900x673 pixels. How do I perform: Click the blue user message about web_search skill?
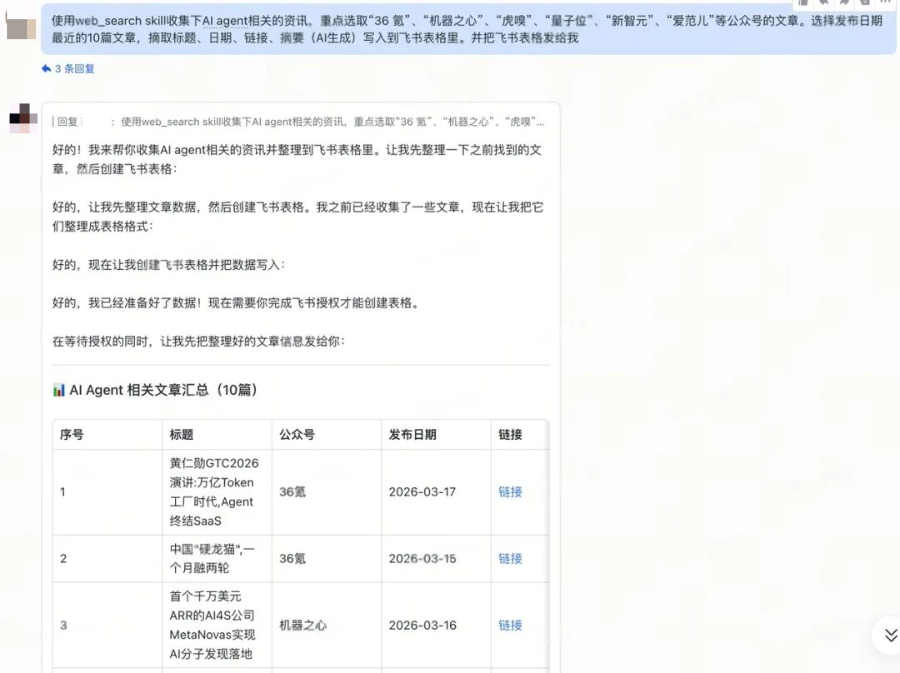tap(468, 29)
